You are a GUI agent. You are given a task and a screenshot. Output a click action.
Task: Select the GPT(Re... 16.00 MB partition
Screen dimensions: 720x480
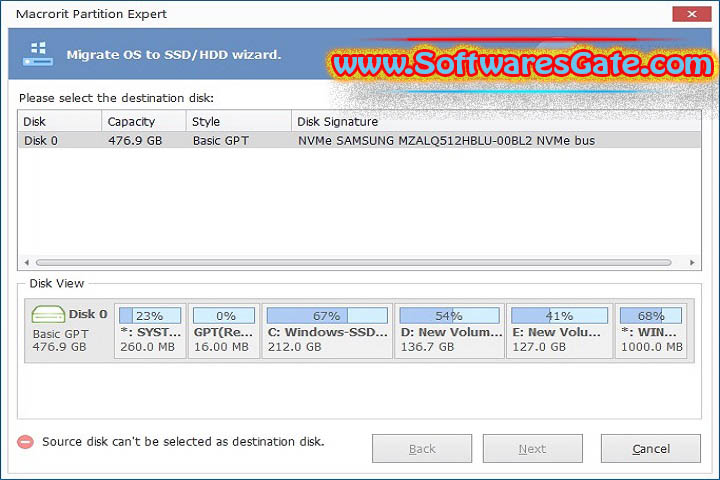tap(224, 331)
